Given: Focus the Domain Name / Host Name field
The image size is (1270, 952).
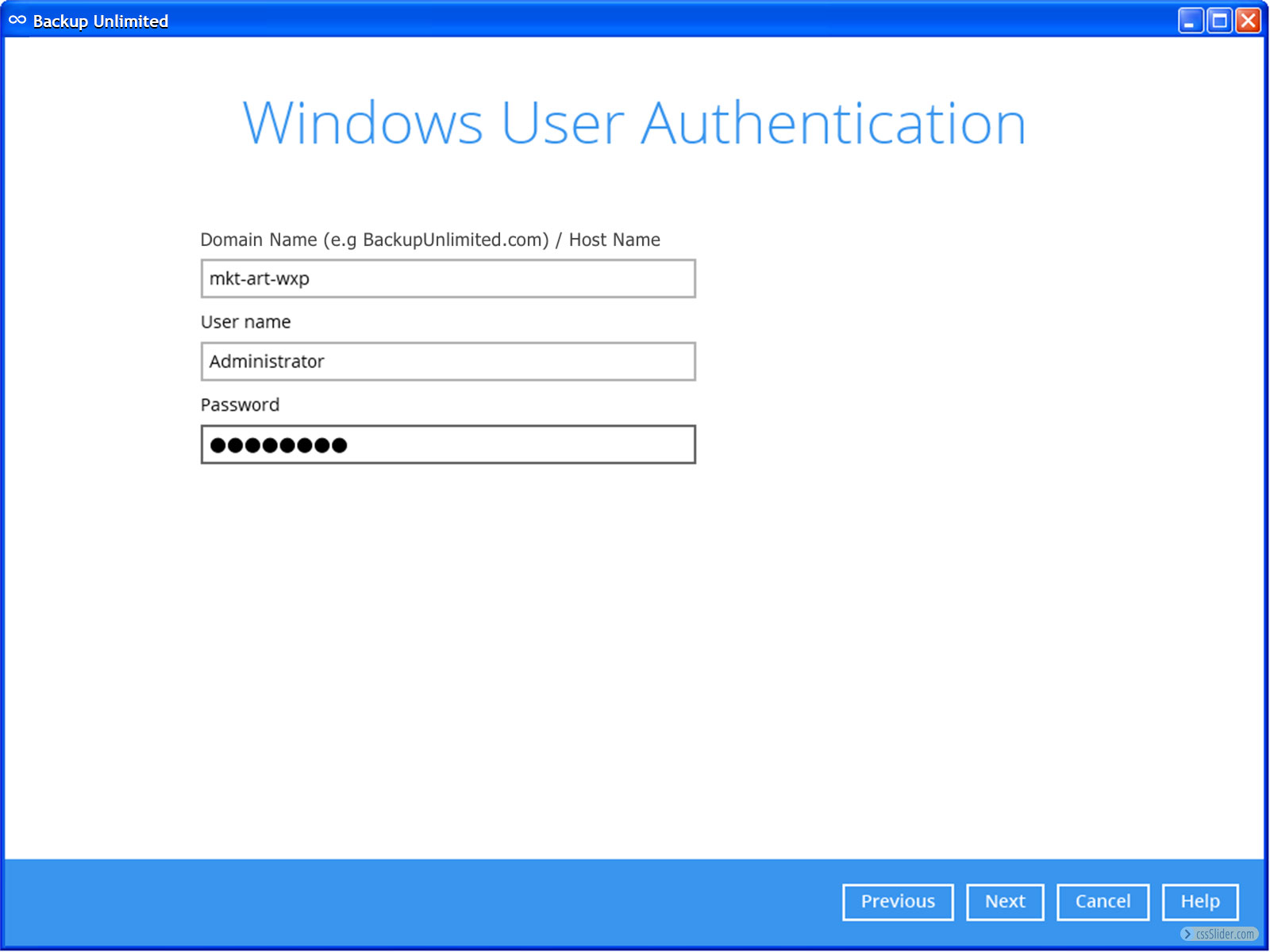Looking at the screenshot, I should click(448, 278).
